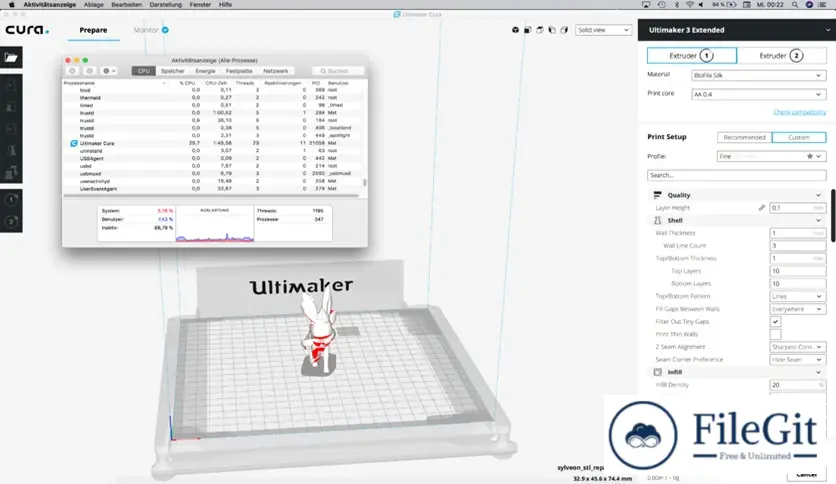Open Seam Corner Preference dropdown
This screenshot has height=484, width=836.
(x=798, y=360)
